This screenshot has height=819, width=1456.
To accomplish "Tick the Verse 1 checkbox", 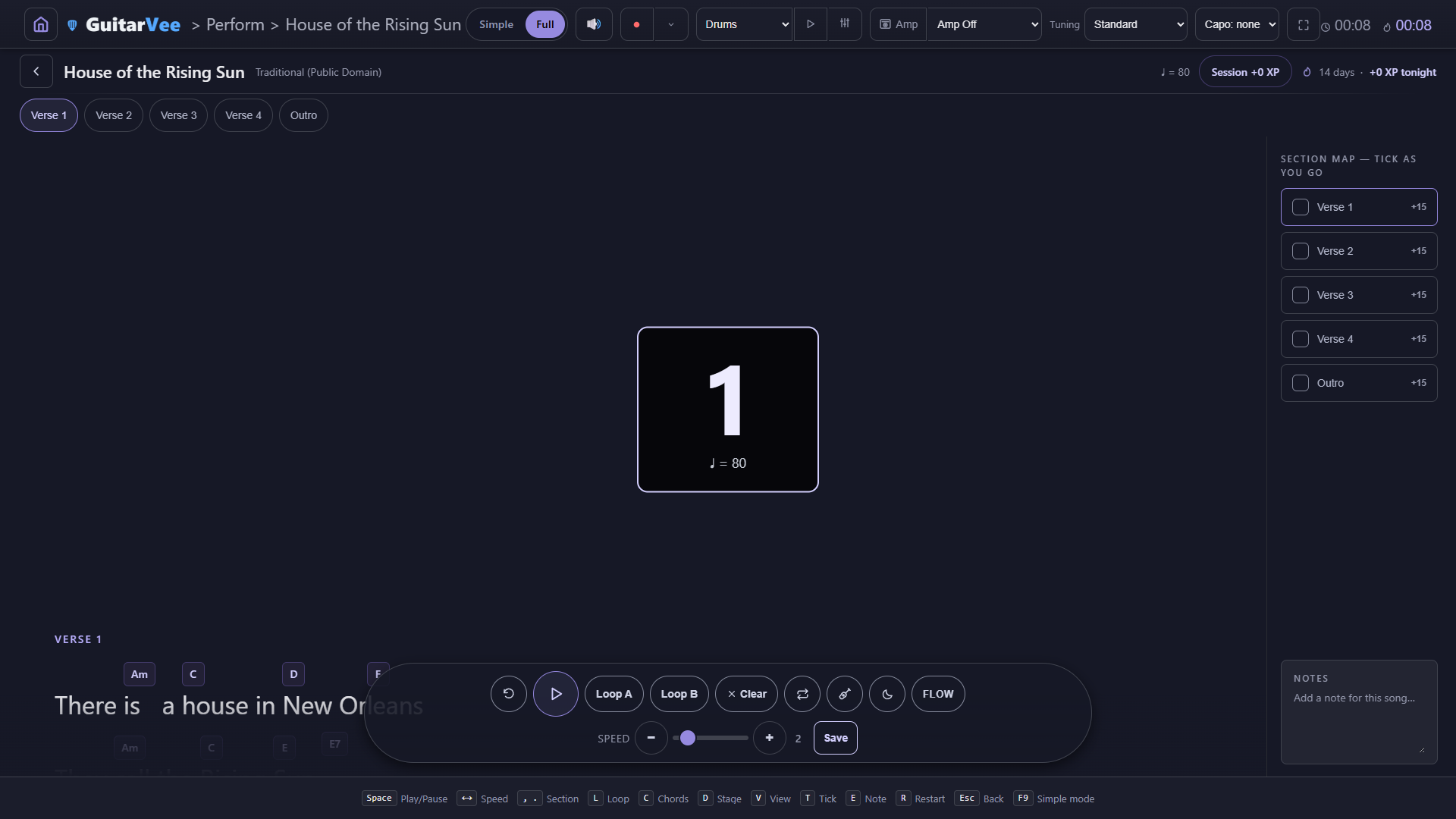I will 1301,207.
